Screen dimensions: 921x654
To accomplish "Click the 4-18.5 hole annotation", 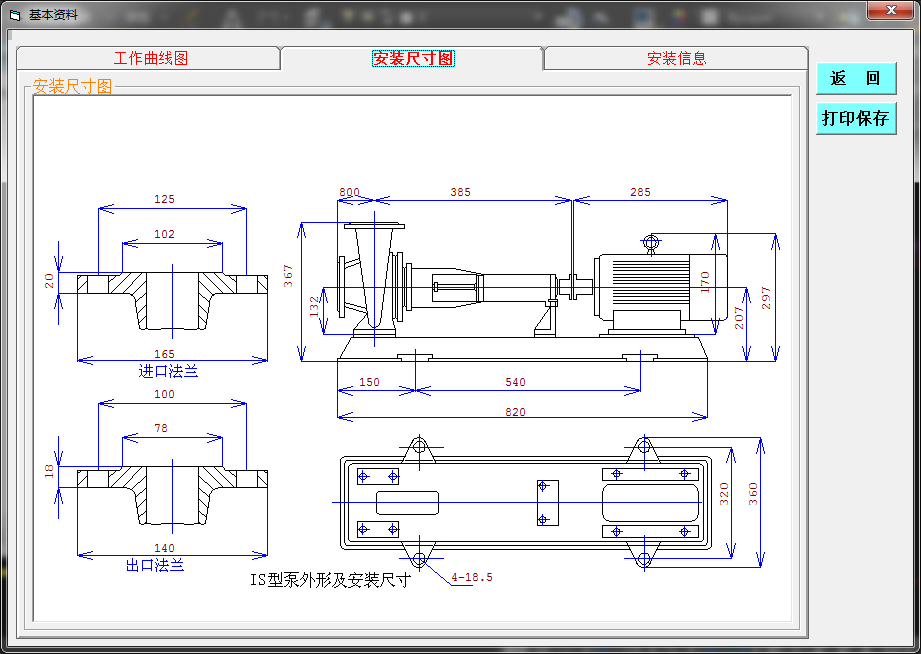I will (x=472, y=577).
